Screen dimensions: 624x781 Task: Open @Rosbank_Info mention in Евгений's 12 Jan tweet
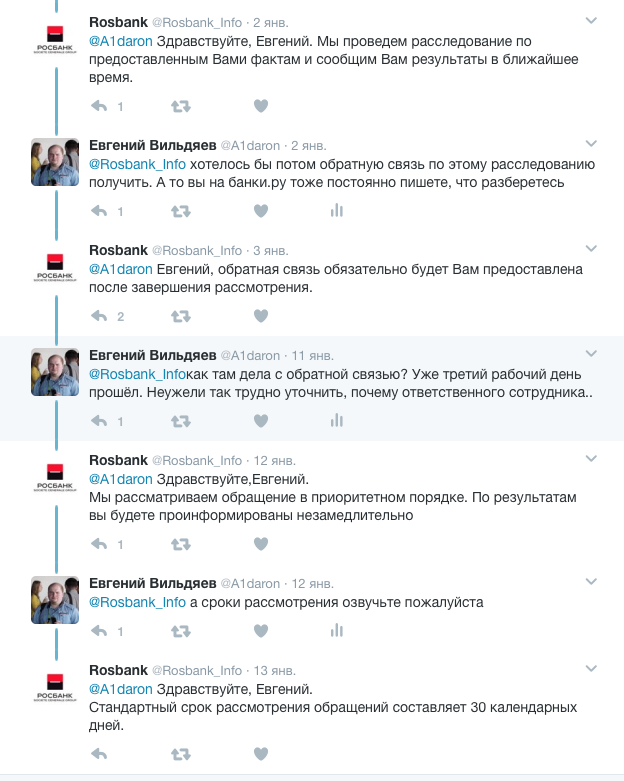click(137, 602)
